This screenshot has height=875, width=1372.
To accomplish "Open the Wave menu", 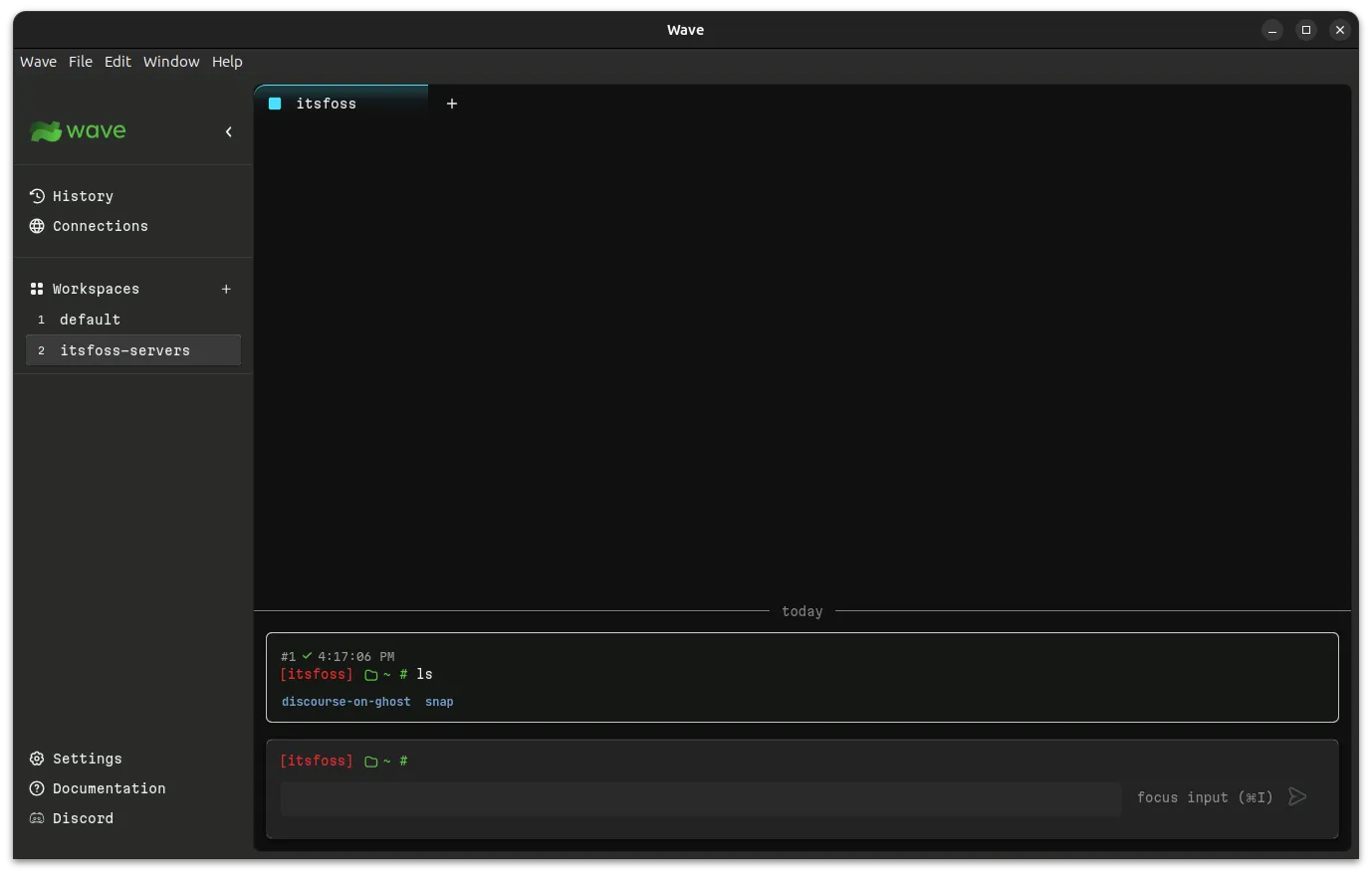I will (38, 62).
